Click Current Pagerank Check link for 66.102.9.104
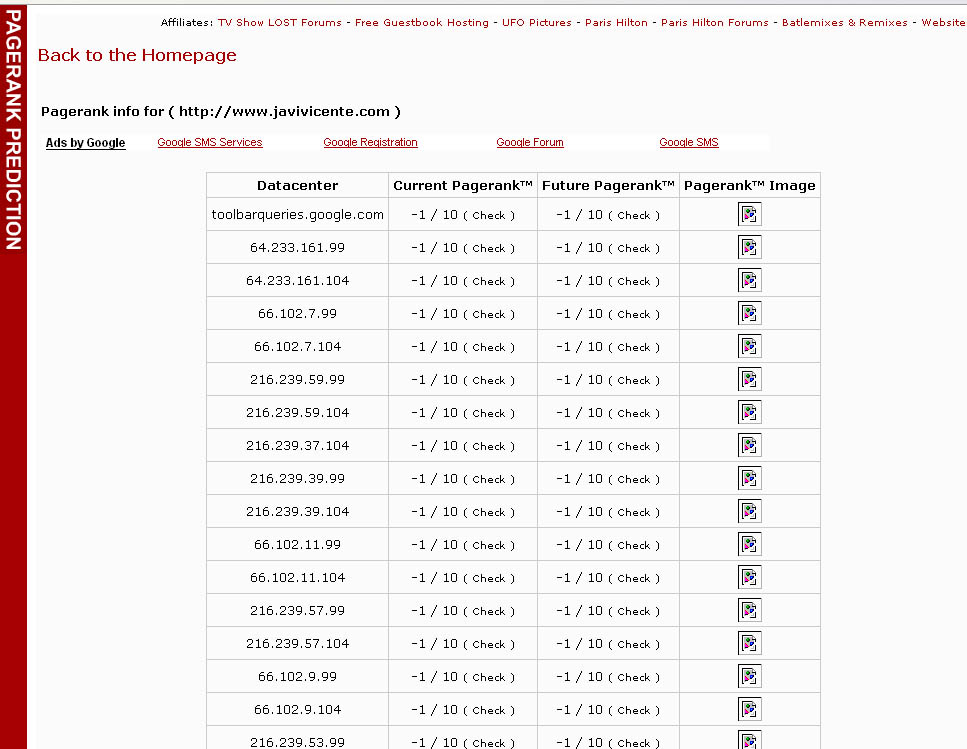The image size is (967, 749). [488, 710]
